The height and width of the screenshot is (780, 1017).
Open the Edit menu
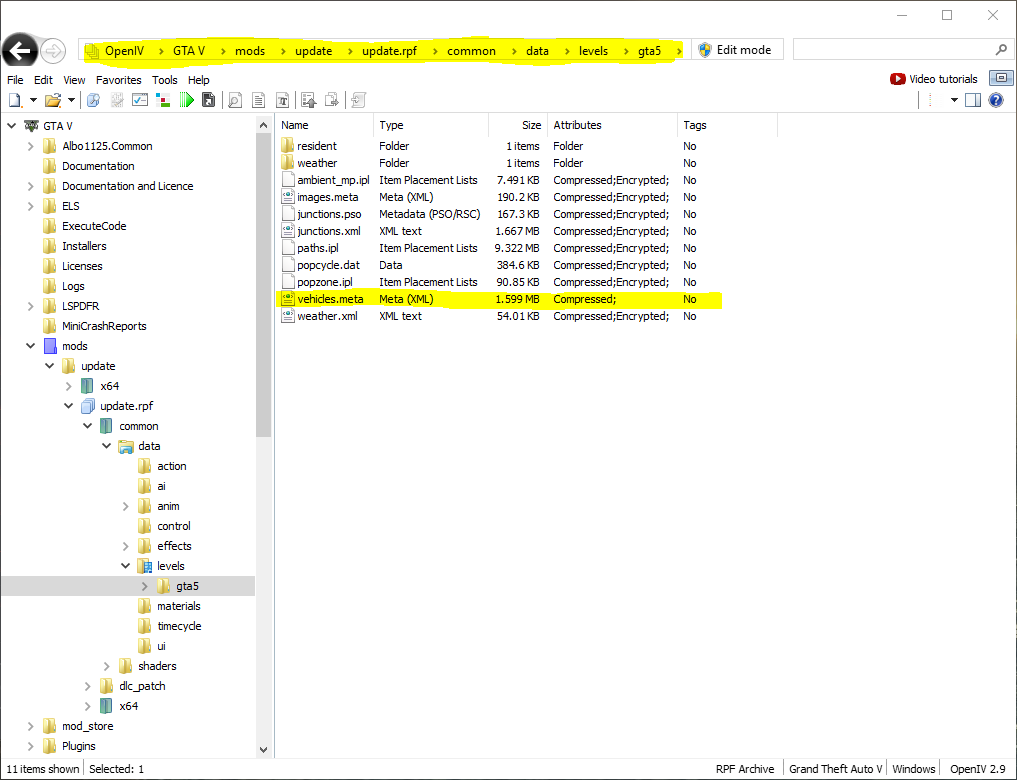(43, 80)
